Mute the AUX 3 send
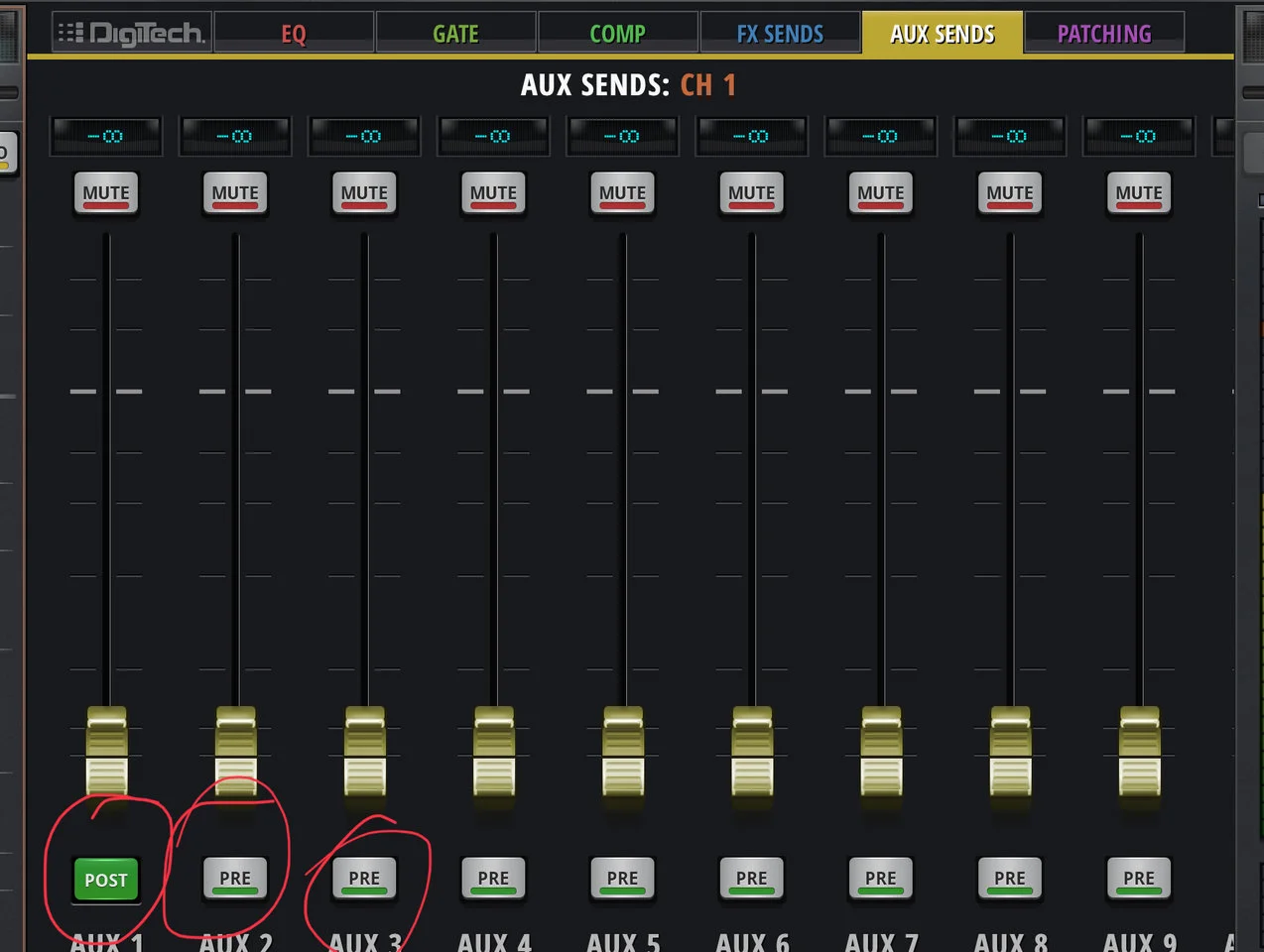The height and width of the screenshot is (952, 1264). (x=364, y=193)
